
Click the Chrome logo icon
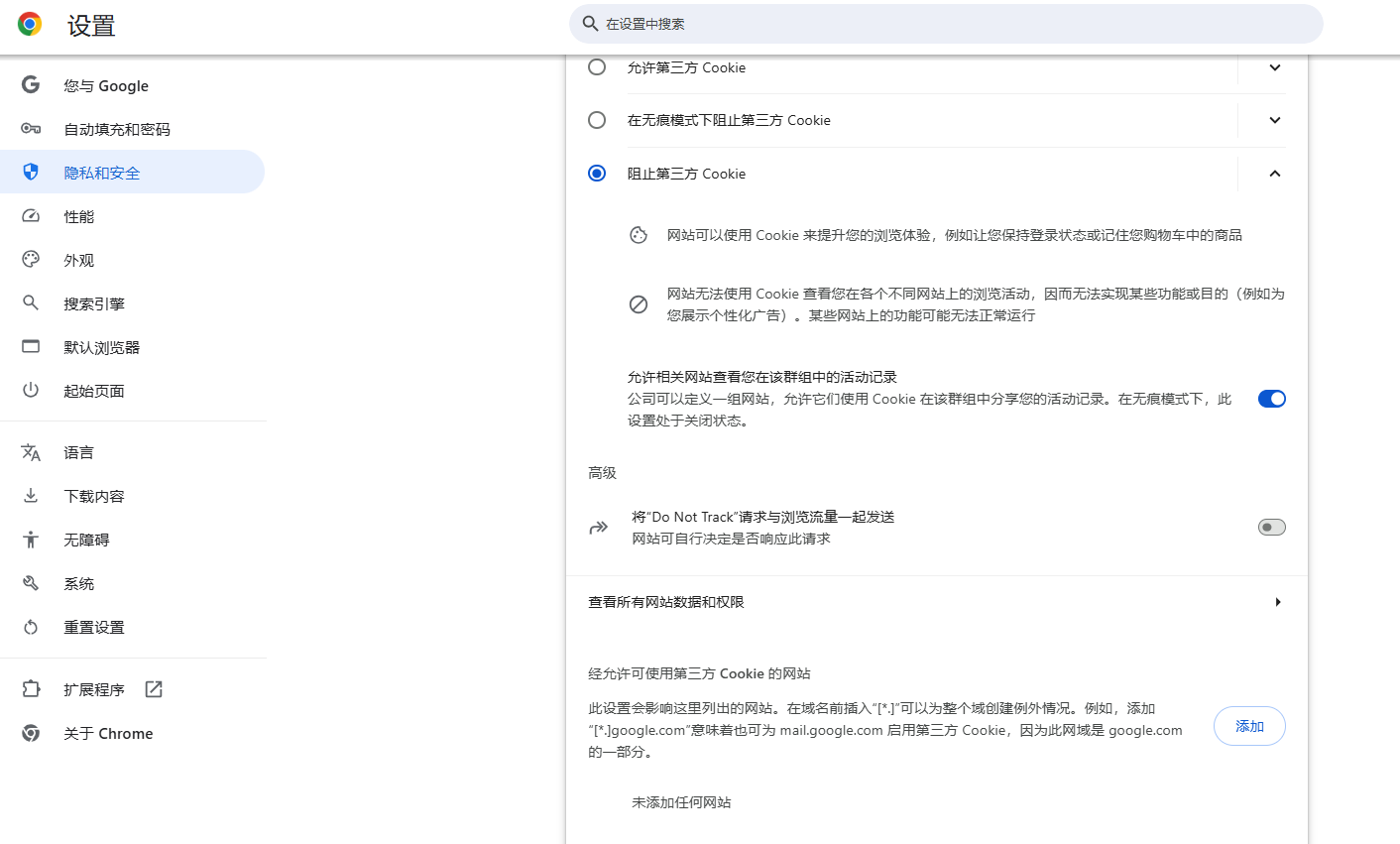click(30, 24)
